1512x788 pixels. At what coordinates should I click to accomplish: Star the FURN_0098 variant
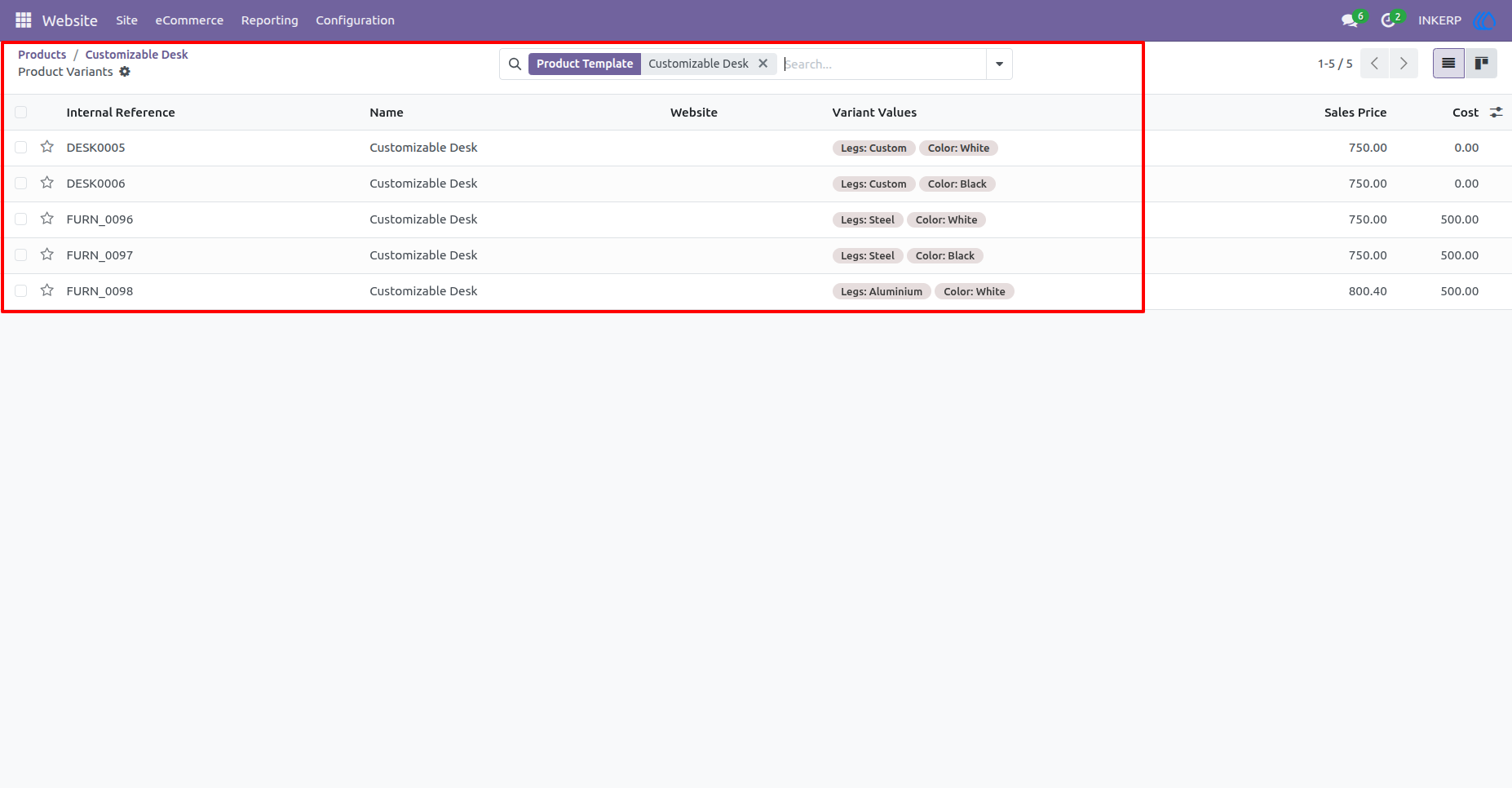[47, 290]
